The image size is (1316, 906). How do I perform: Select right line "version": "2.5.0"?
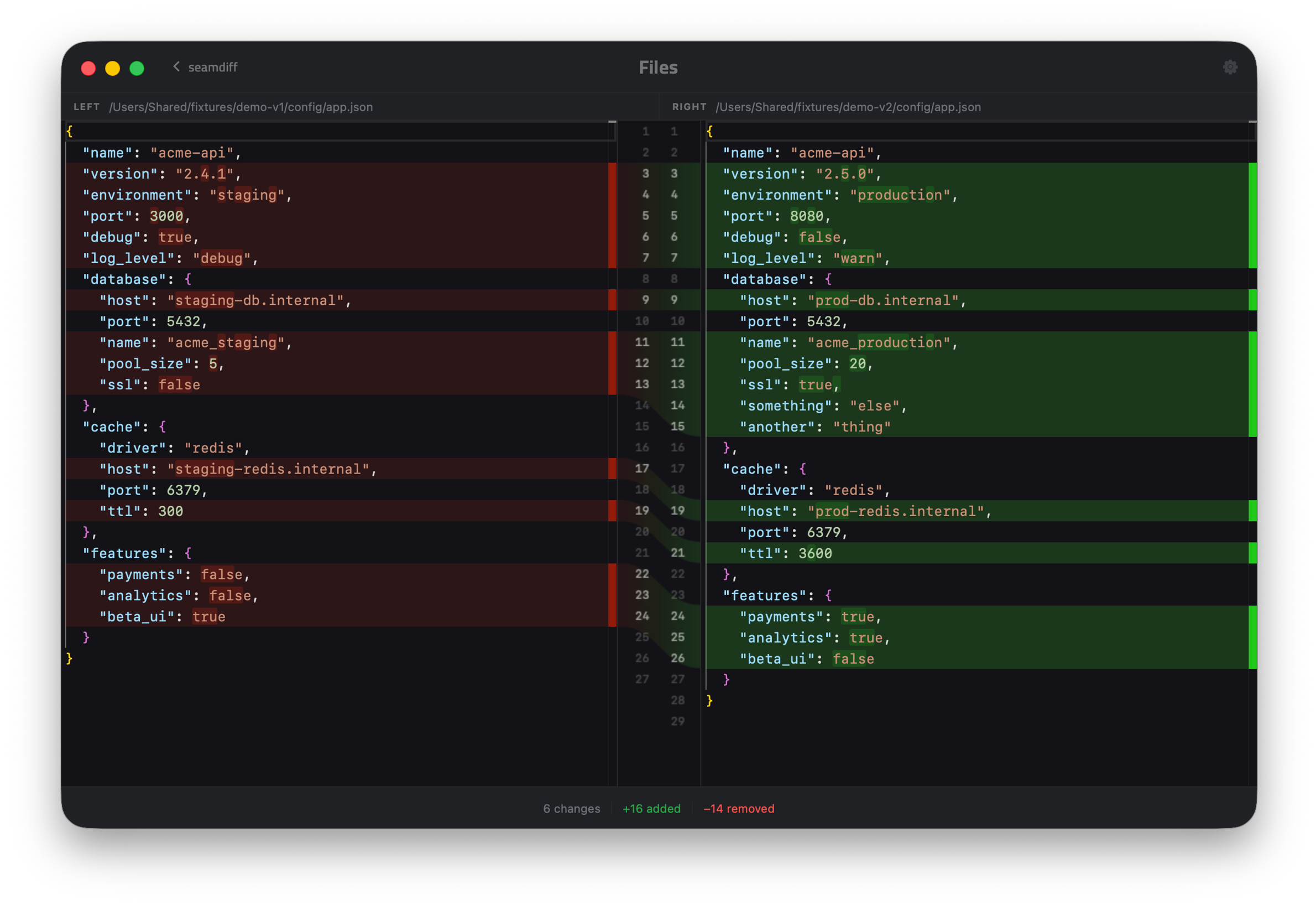[976, 174]
